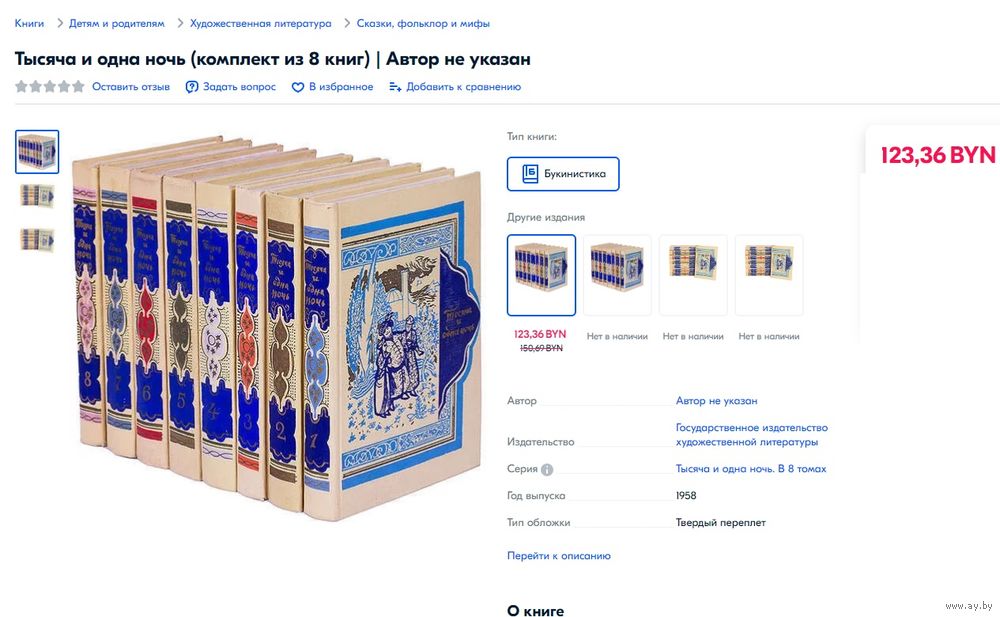Viewport: 1000px width, 617px height.
Task: Choose the Букинистика book type
Action: pos(563,174)
